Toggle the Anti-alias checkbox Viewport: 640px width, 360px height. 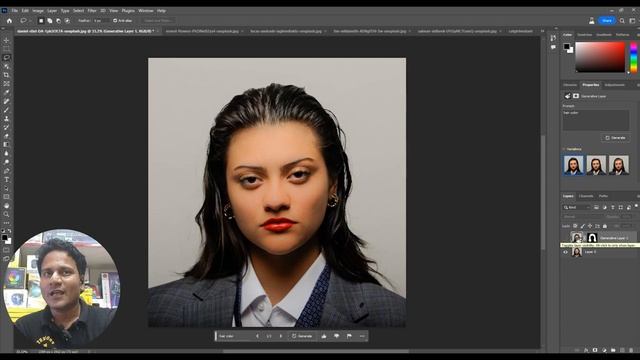coord(115,20)
